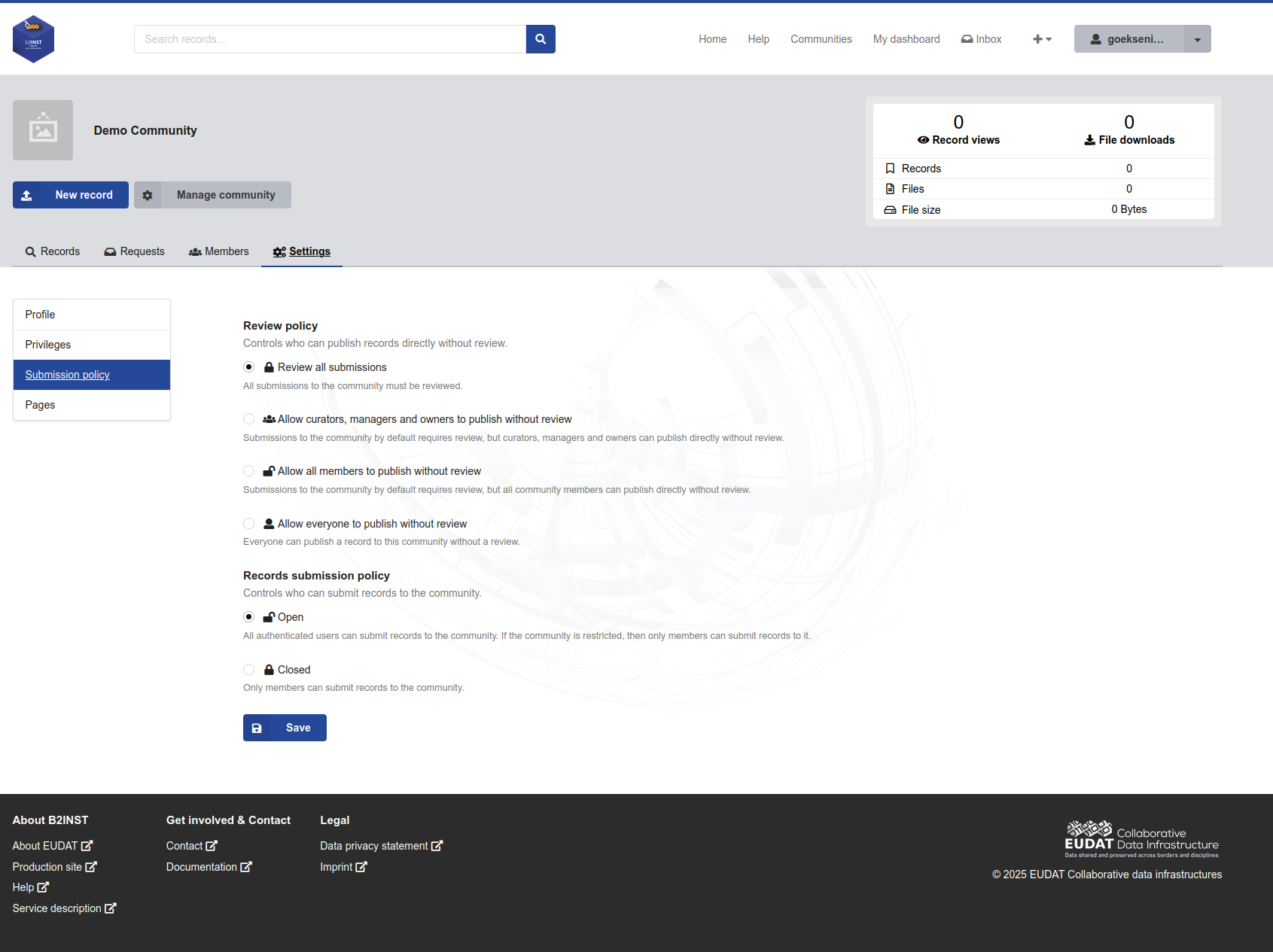Choose the Open submission policy radio

pyautogui.click(x=248, y=617)
